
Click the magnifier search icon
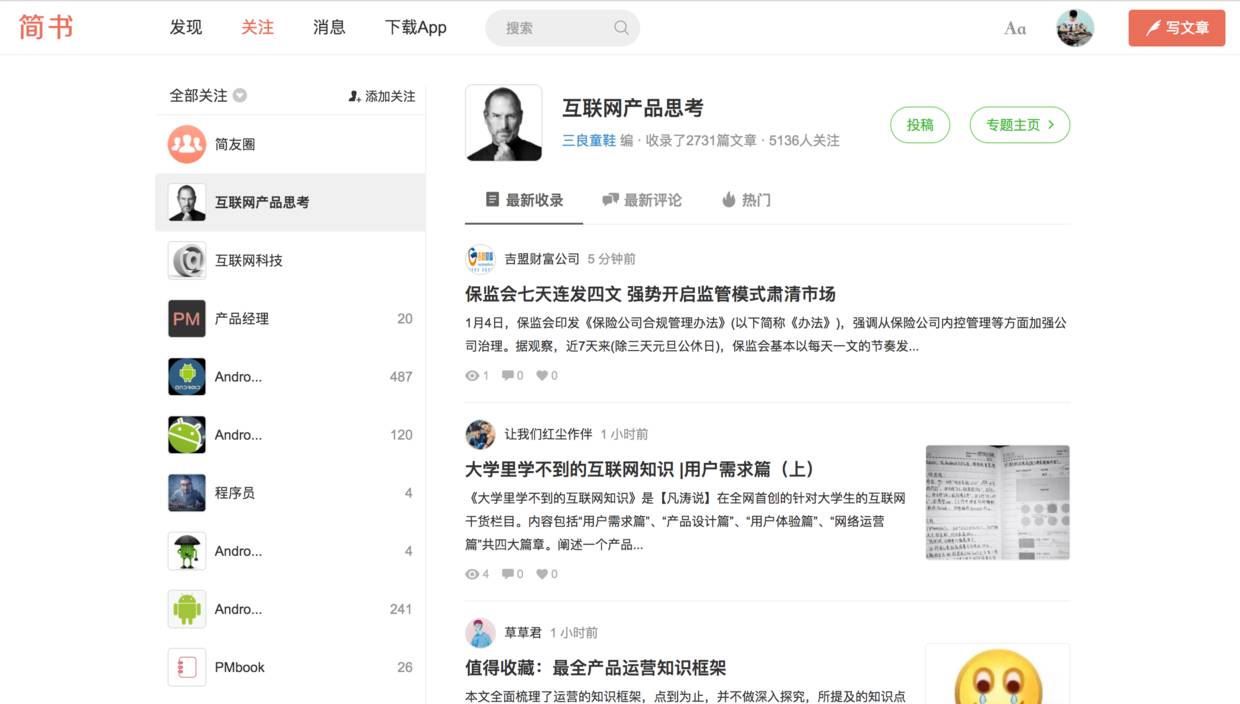click(x=621, y=28)
